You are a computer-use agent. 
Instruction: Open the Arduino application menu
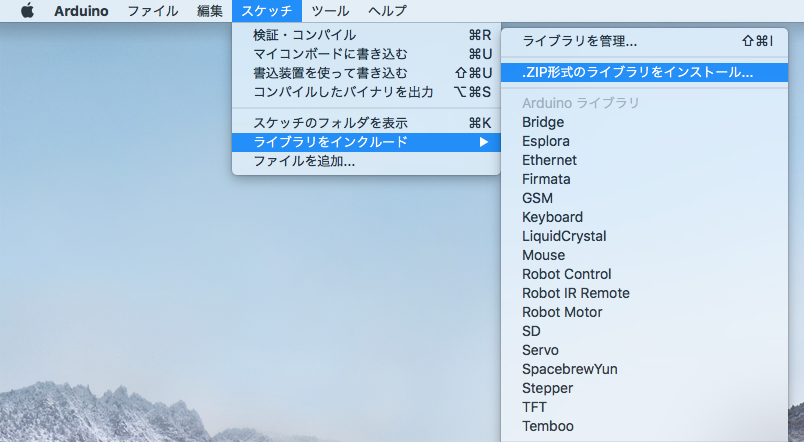81,11
